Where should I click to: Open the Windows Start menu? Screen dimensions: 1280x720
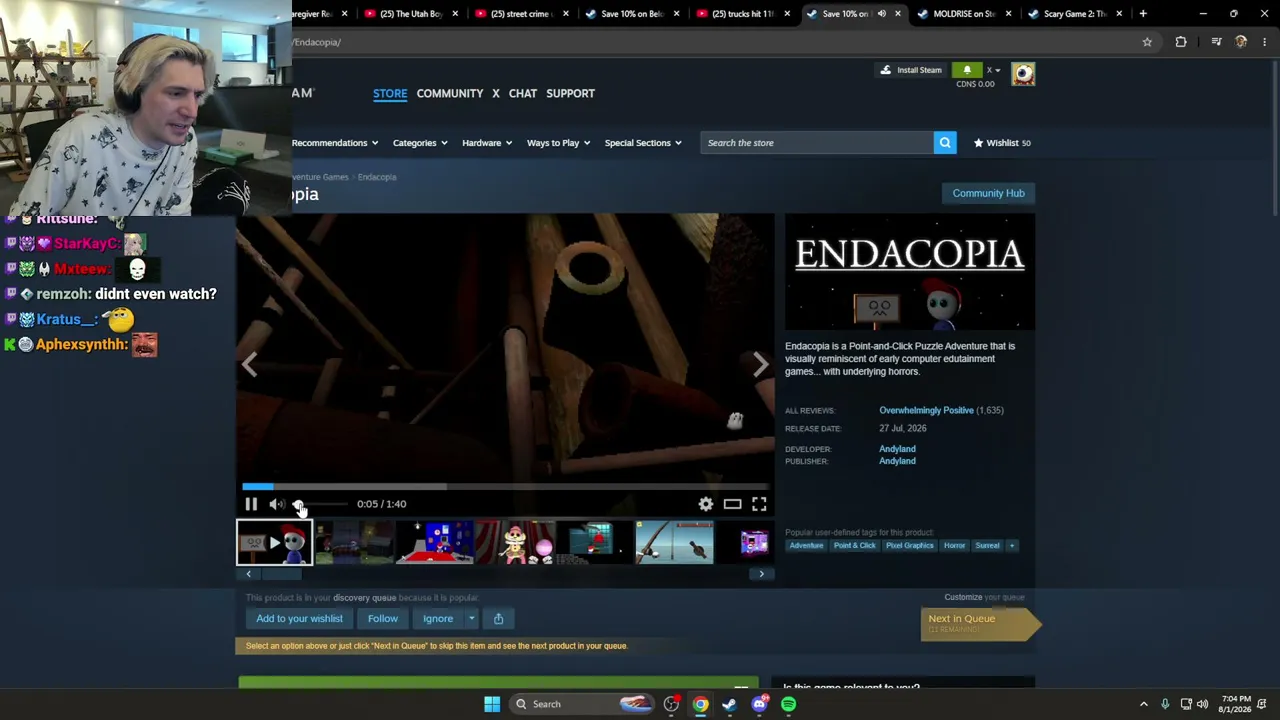coord(492,704)
